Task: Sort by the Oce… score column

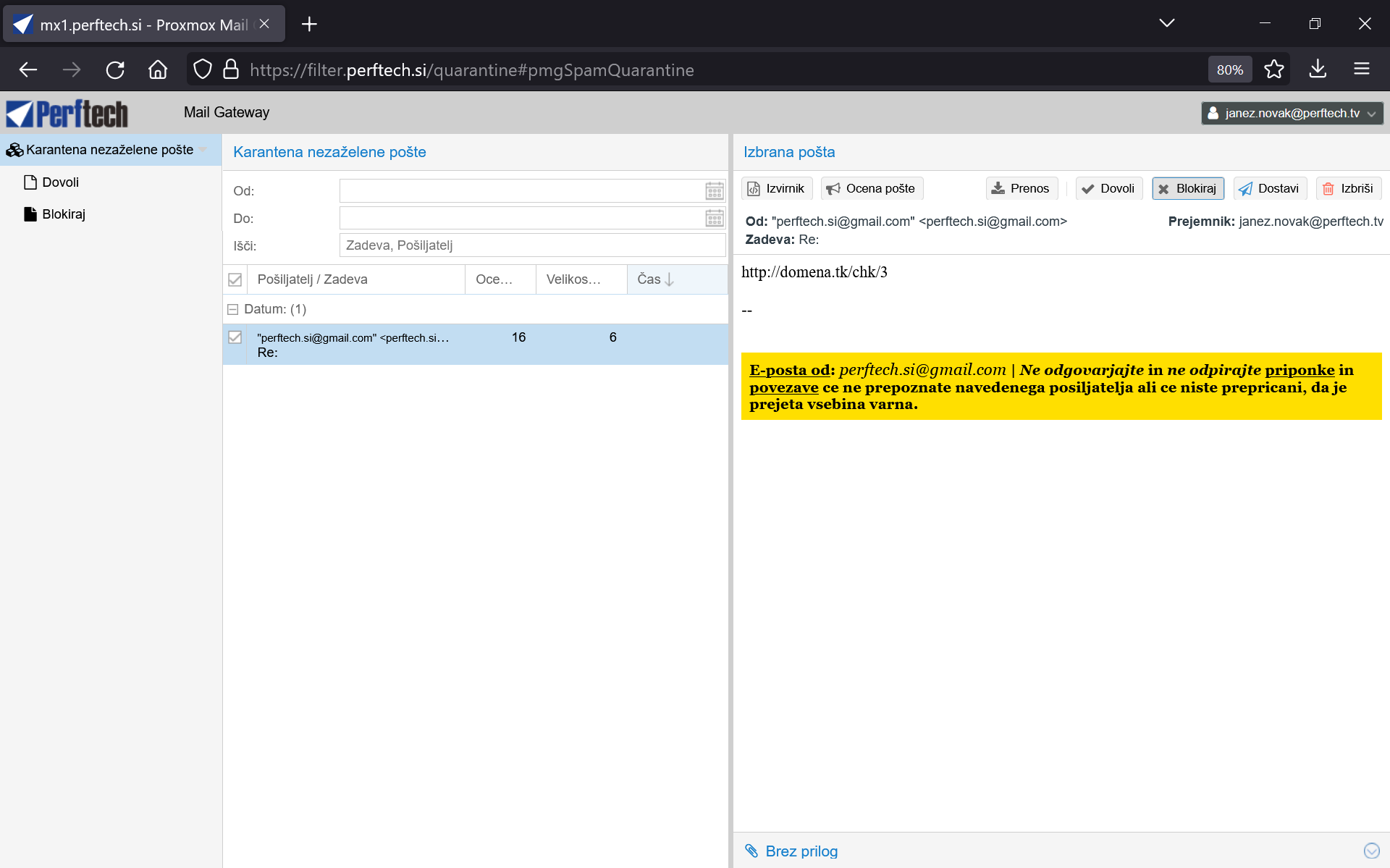Action: click(500, 279)
